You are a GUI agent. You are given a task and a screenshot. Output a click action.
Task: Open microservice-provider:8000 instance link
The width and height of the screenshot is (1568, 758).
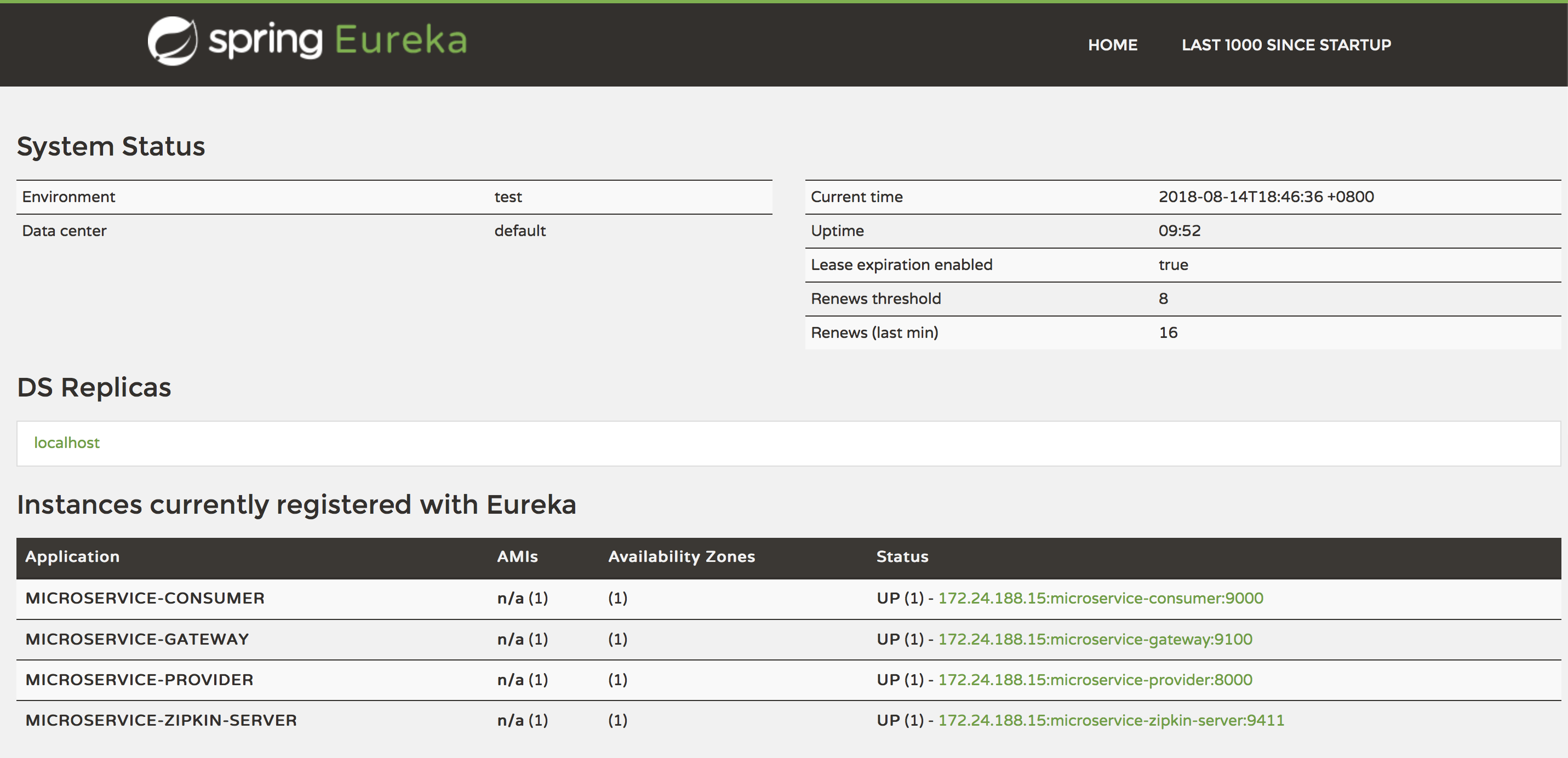point(1095,680)
